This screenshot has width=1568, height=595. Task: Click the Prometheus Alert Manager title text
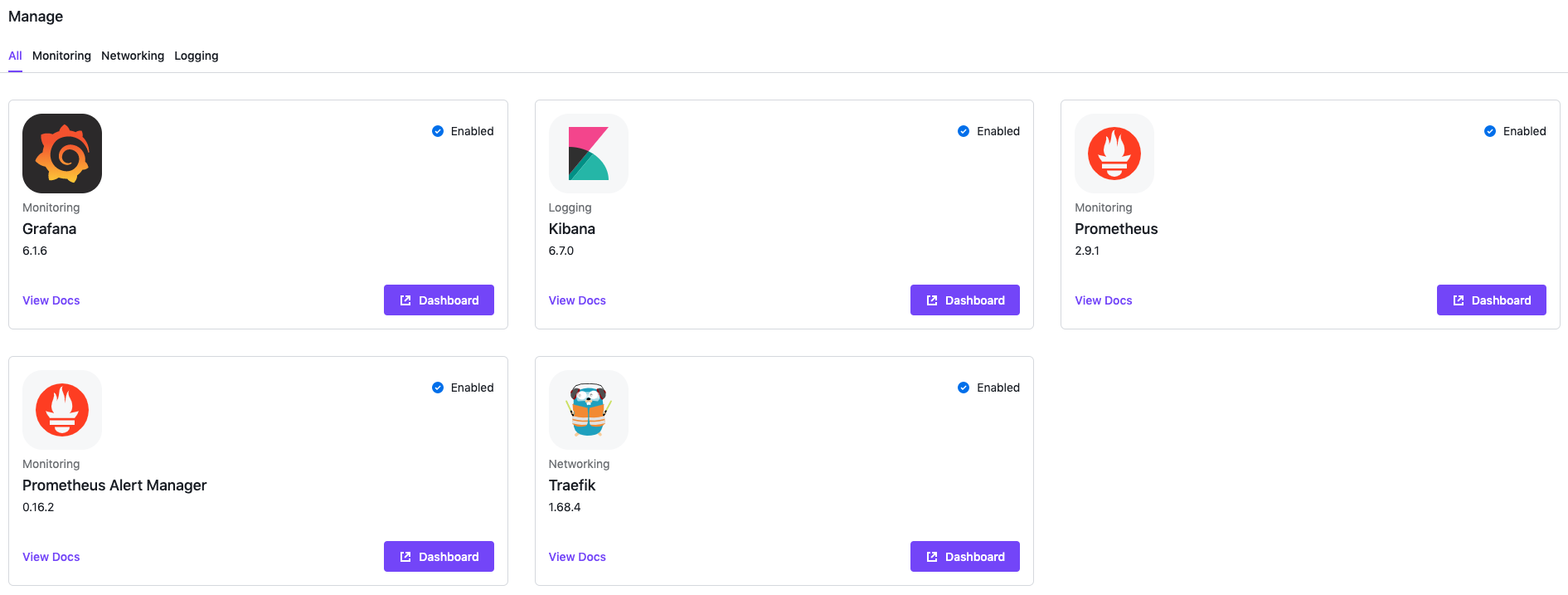pos(114,485)
